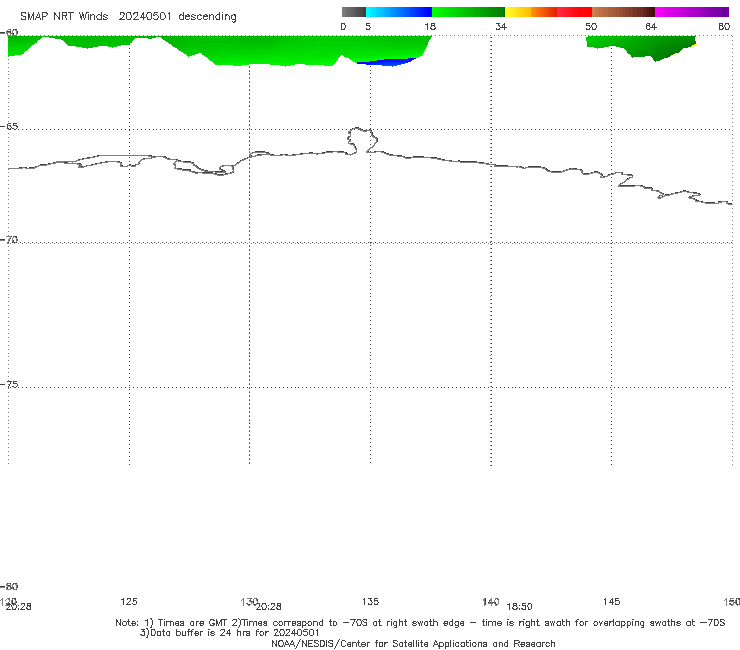Click the latitude label '-80'
Viewport: 740px width, 650px height.
click(9, 586)
